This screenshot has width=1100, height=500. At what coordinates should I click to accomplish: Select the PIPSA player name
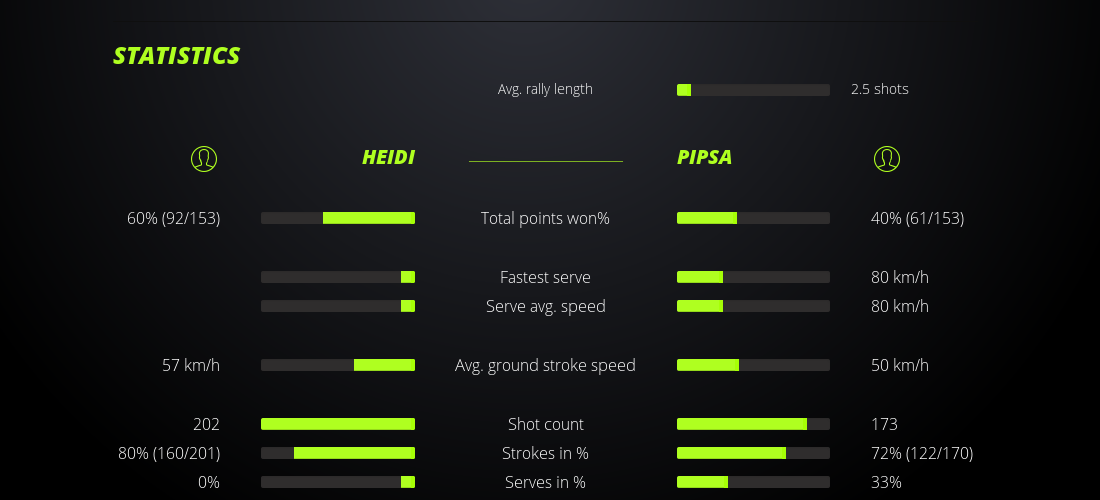pyautogui.click(x=704, y=158)
